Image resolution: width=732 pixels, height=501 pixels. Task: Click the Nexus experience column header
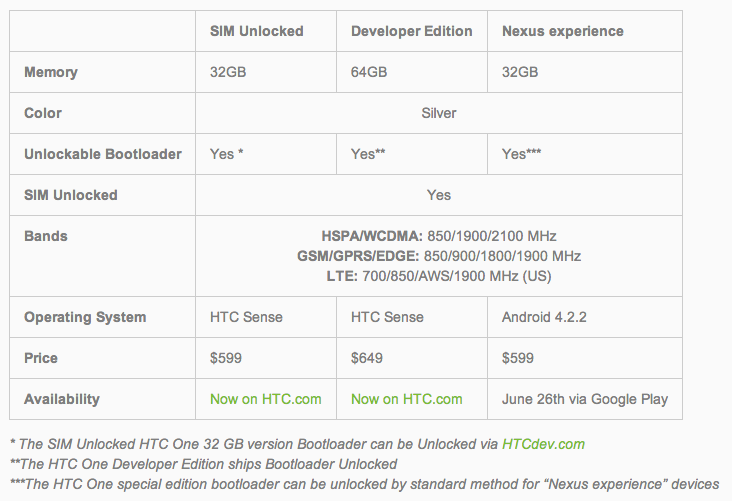click(562, 31)
